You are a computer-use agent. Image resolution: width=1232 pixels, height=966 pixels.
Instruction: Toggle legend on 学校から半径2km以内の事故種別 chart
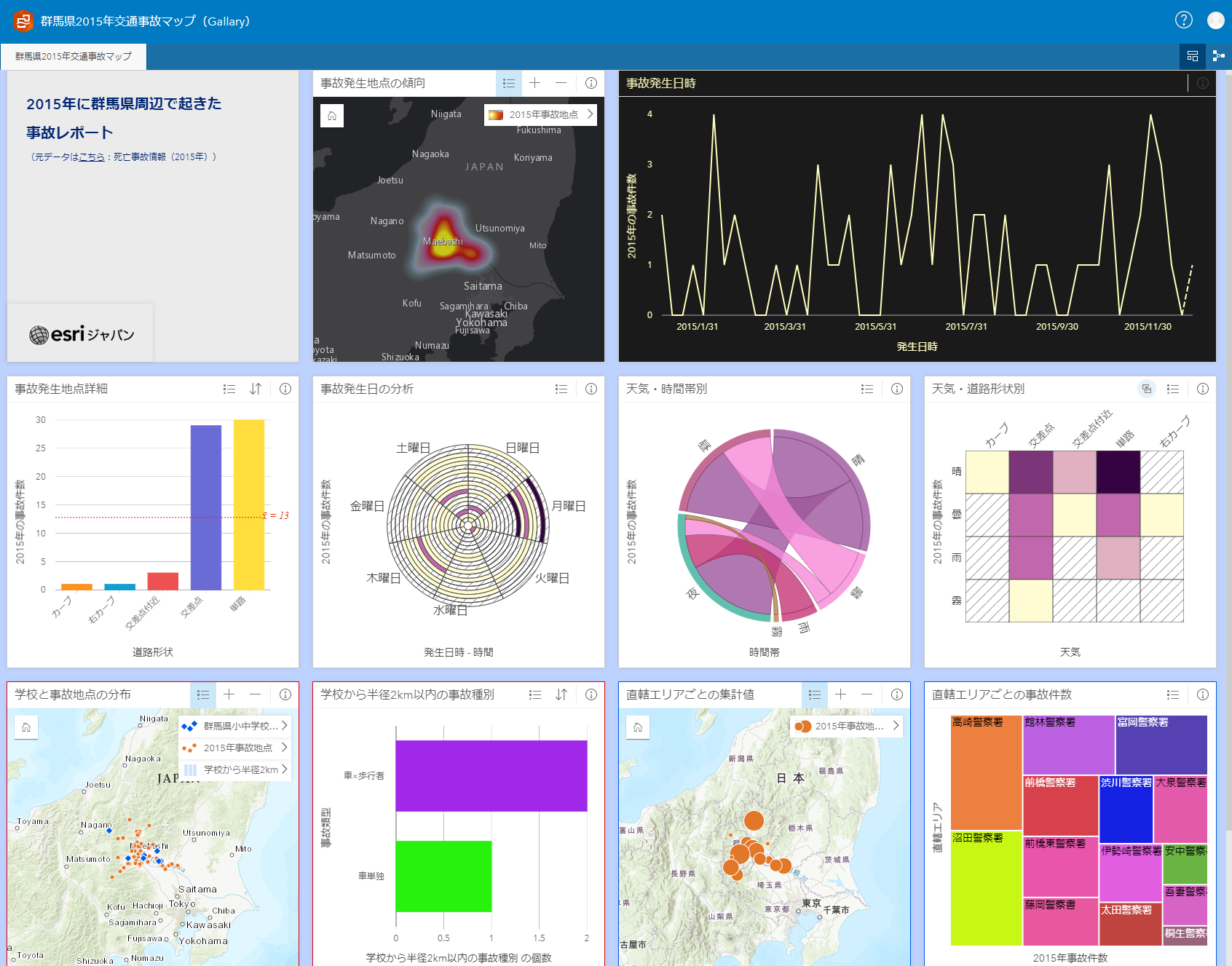coord(535,694)
